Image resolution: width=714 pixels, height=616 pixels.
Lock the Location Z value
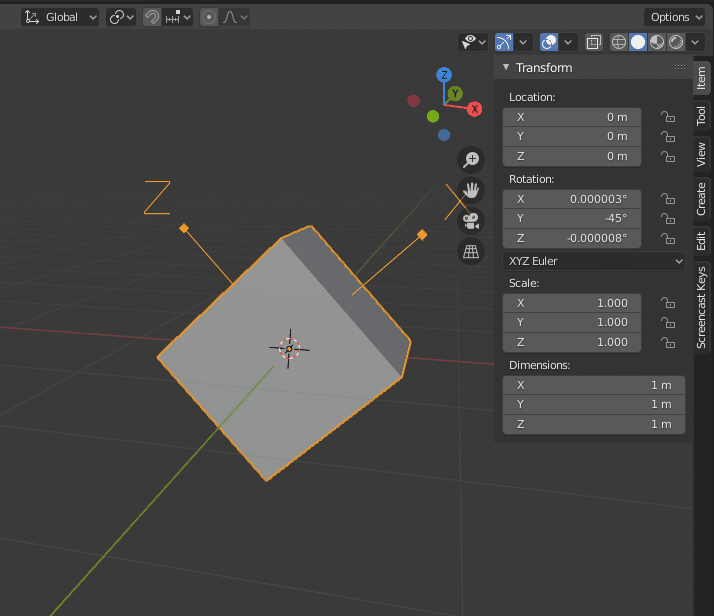tap(668, 157)
